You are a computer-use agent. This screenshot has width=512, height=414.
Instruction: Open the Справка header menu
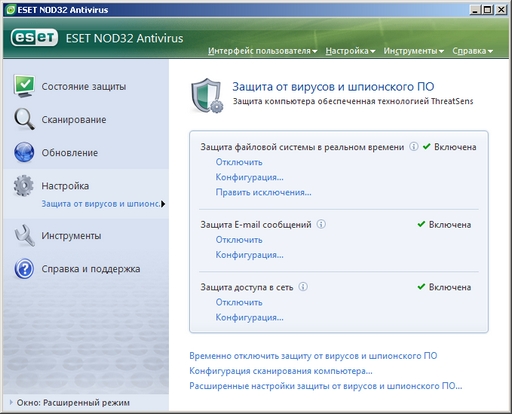[473, 51]
